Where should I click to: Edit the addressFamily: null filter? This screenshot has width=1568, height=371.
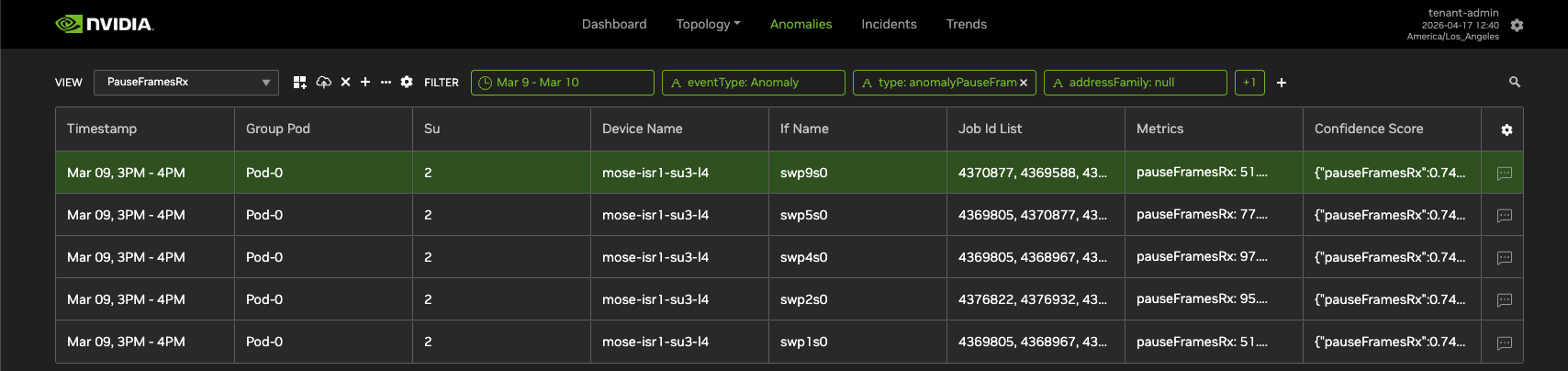(x=1136, y=82)
